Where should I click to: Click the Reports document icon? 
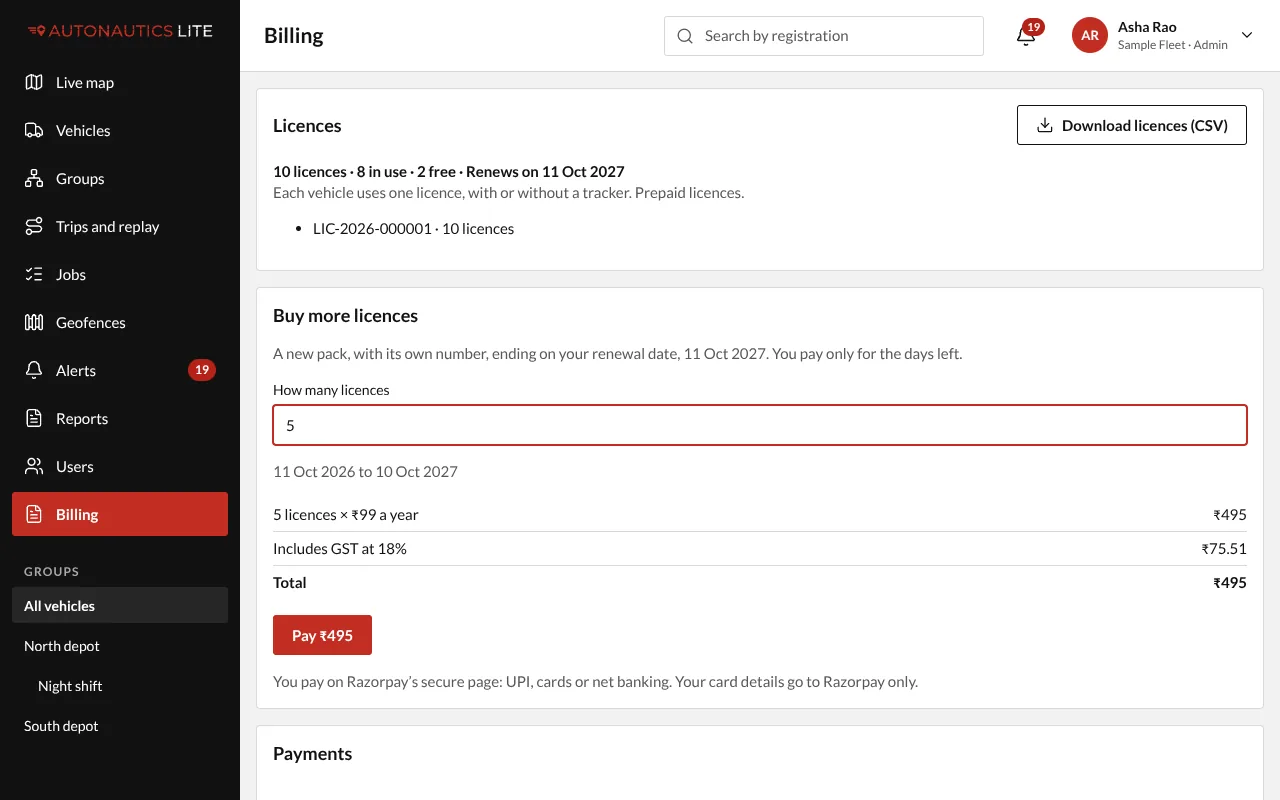point(34,418)
